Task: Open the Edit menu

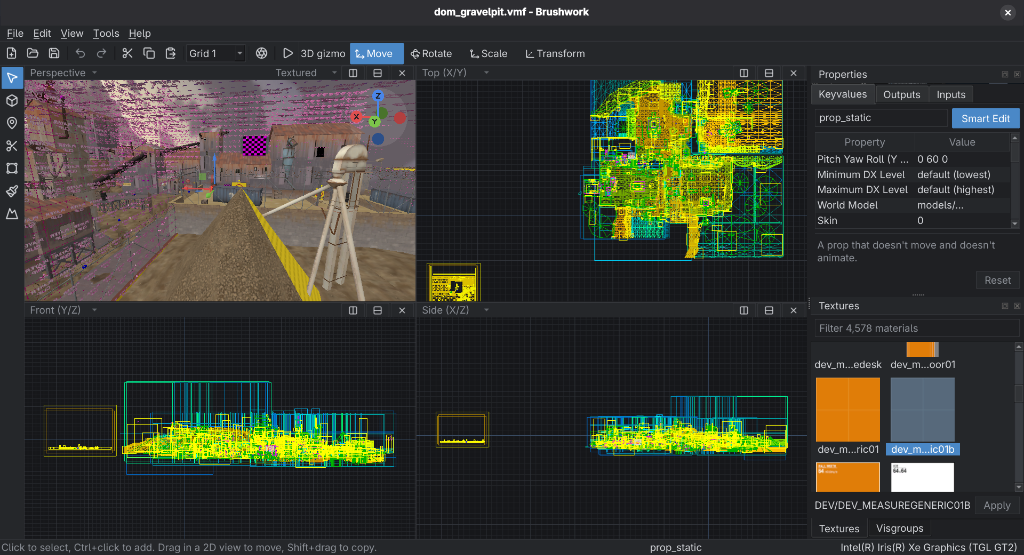Action: pyautogui.click(x=42, y=33)
